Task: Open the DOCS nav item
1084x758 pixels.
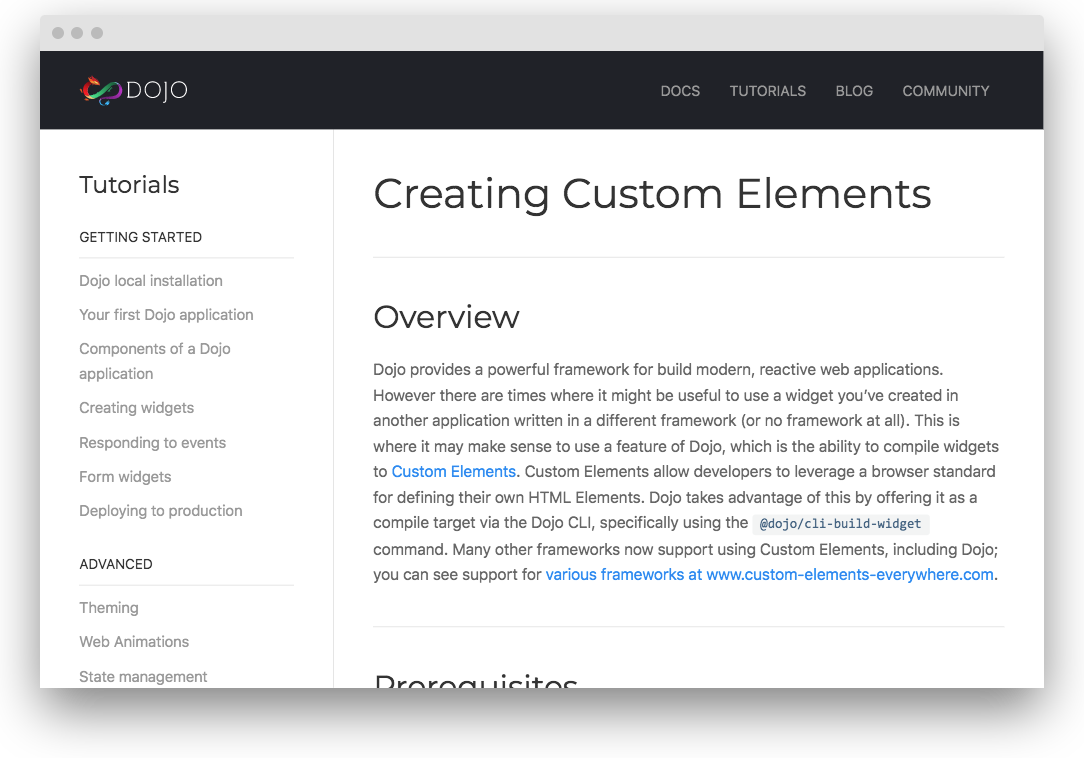Action: point(680,91)
